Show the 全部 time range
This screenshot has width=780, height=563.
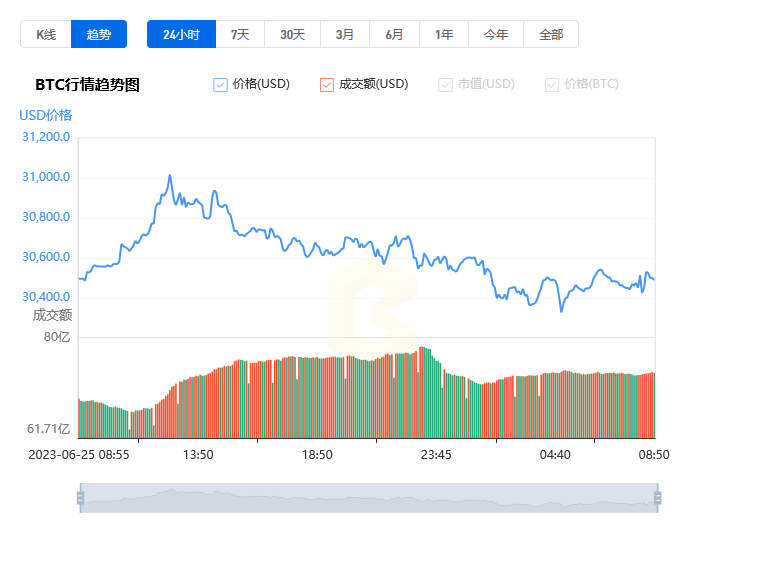[551, 34]
